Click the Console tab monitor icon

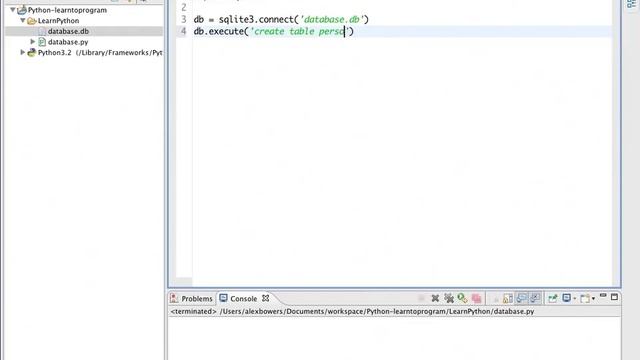coord(223,298)
